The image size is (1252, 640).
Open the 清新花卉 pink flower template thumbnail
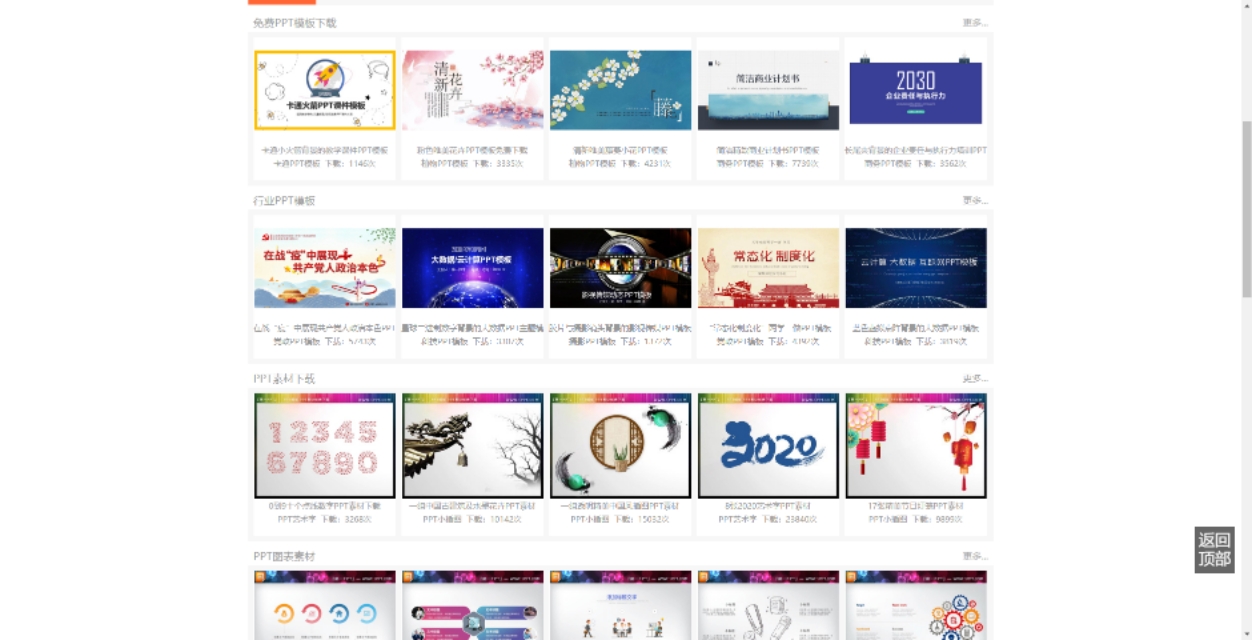tap(473, 90)
